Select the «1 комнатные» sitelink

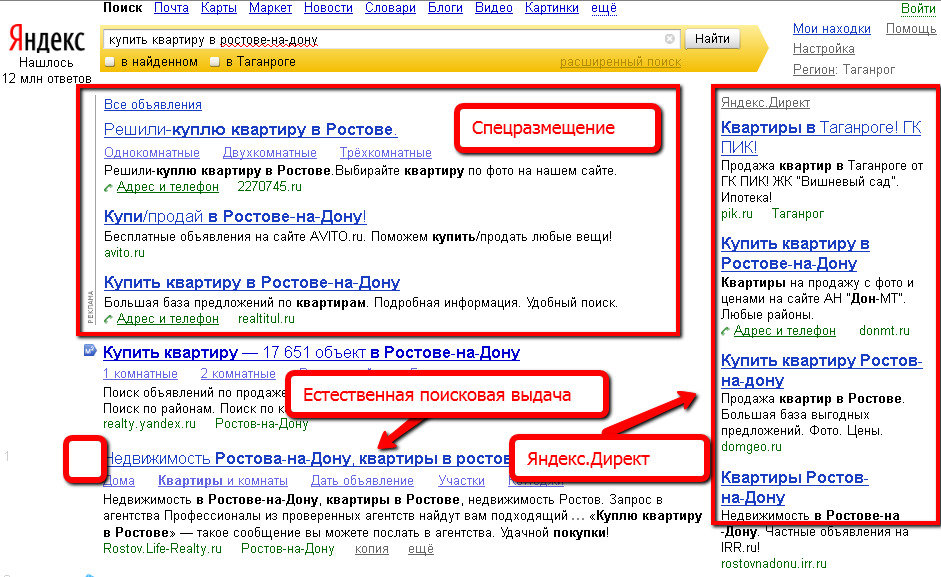(x=140, y=374)
